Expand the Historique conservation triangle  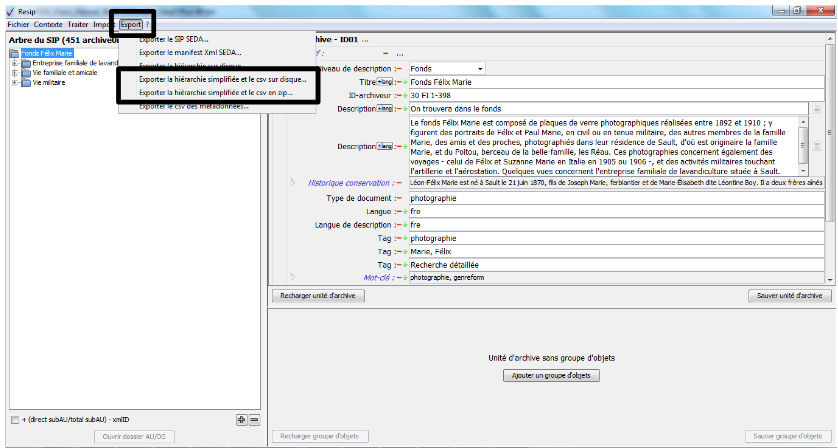click(x=293, y=182)
